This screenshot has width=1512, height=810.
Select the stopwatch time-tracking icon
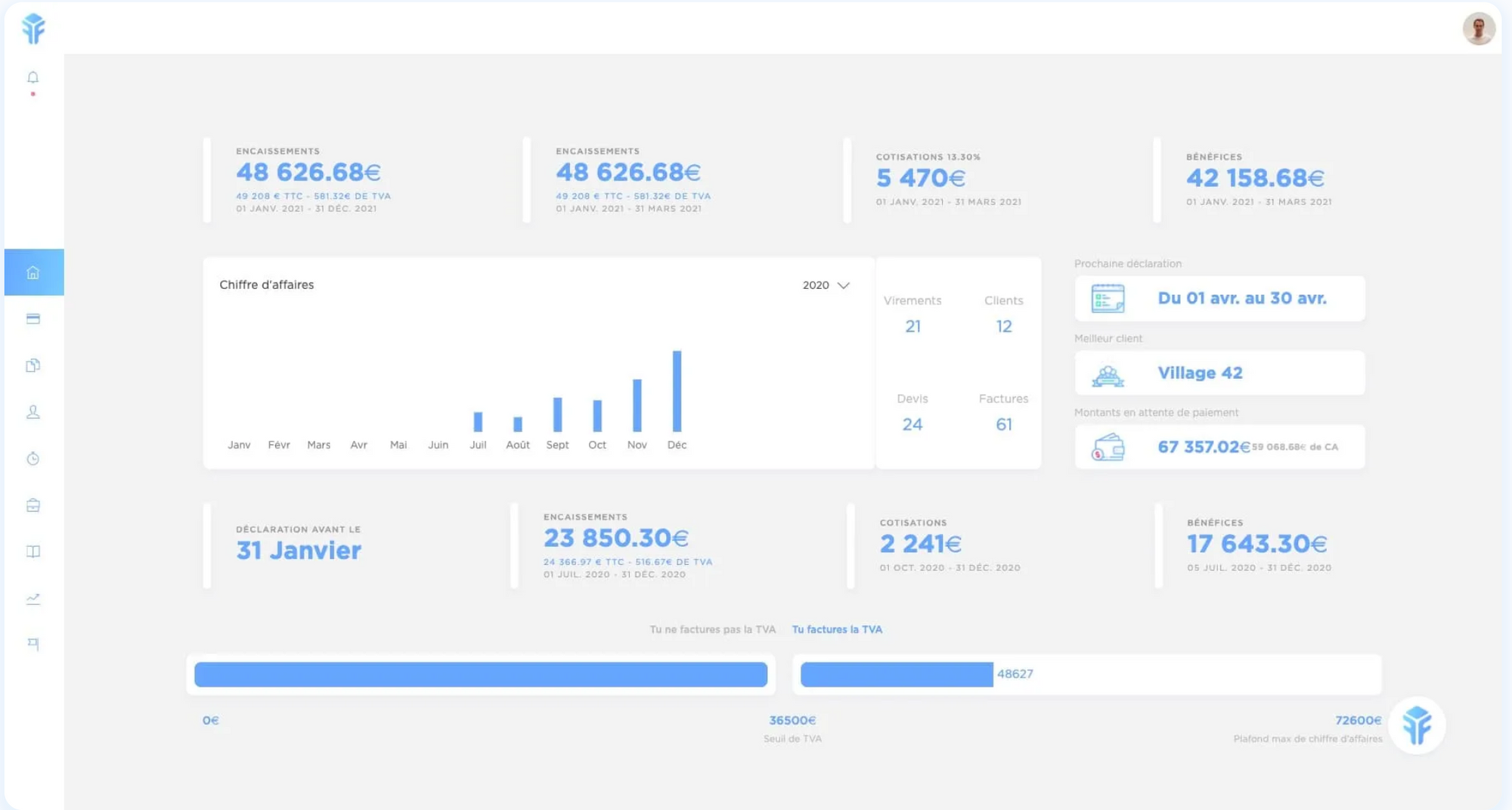coord(33,458)
